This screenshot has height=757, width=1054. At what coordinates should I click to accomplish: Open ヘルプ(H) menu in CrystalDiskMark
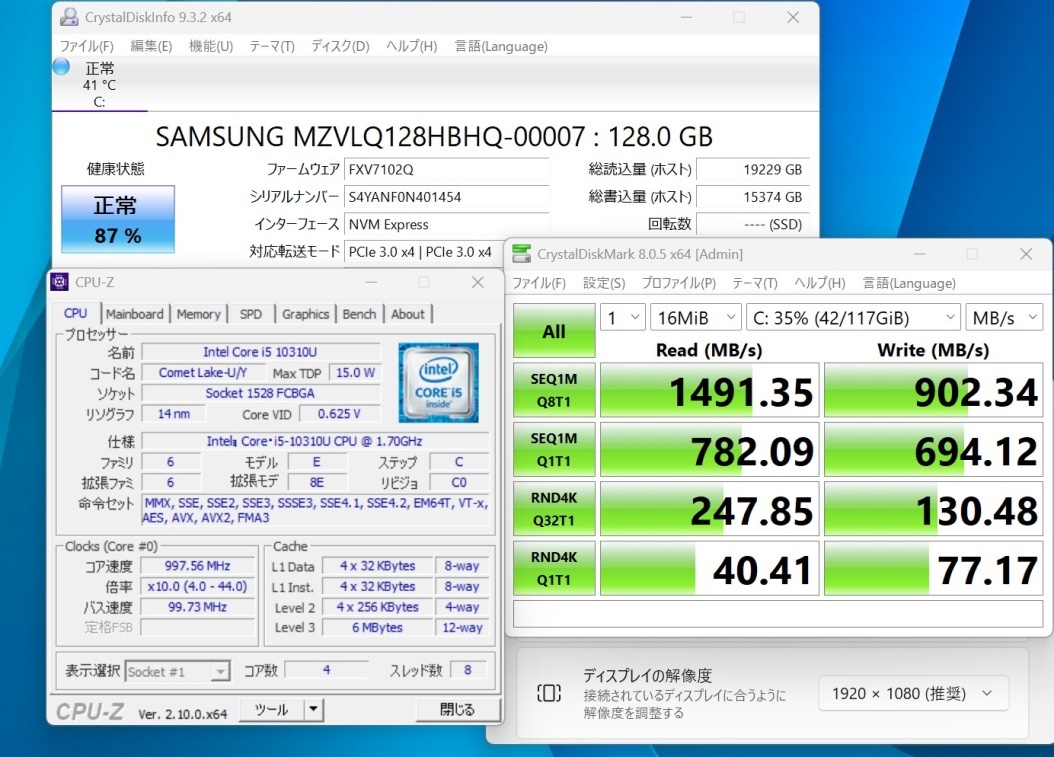(x=819, y=283)
